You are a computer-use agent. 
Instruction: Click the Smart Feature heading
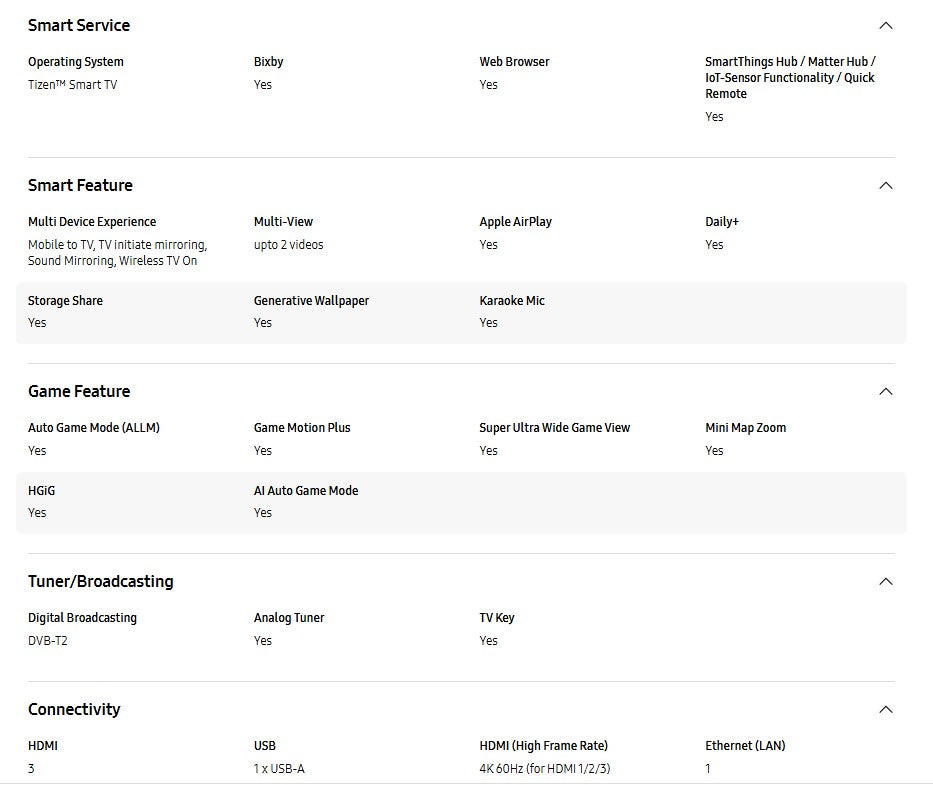(x=80, y=185)
